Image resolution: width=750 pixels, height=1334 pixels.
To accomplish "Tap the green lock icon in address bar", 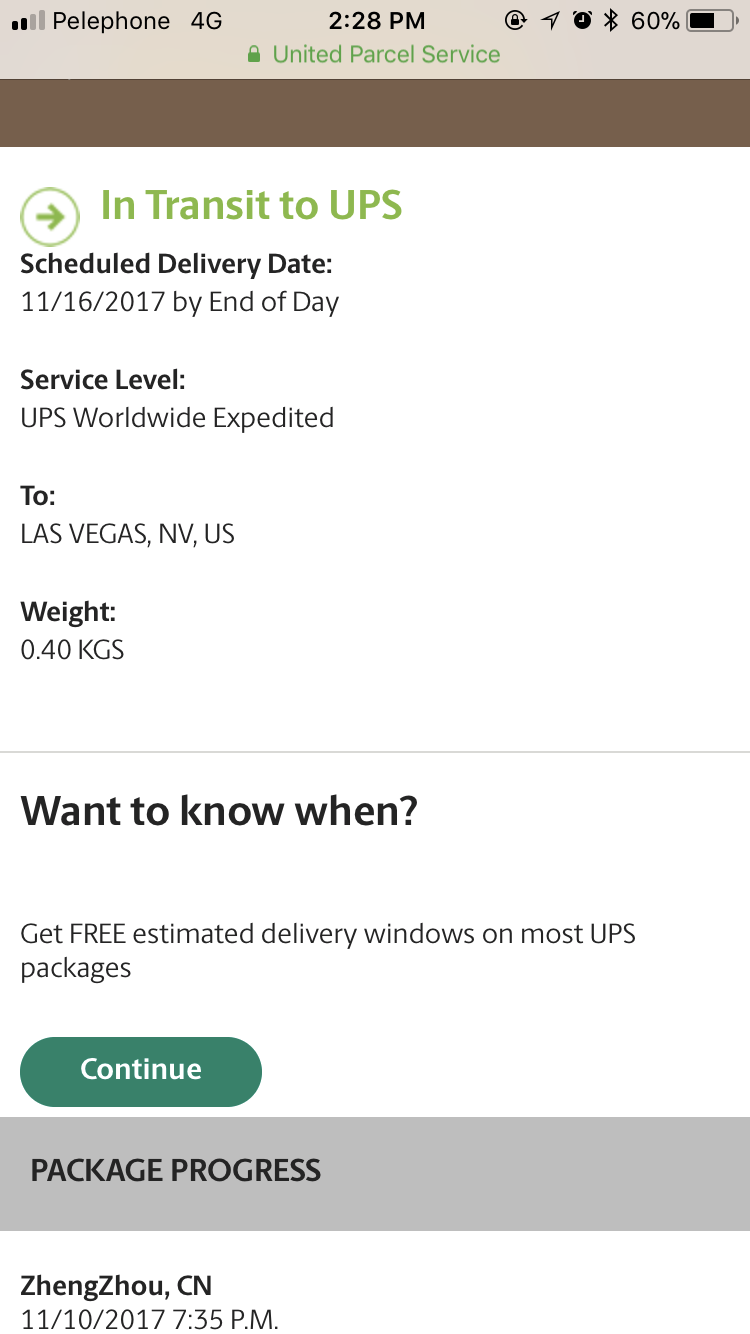I will pyautogui.click(x=254, y=55).
